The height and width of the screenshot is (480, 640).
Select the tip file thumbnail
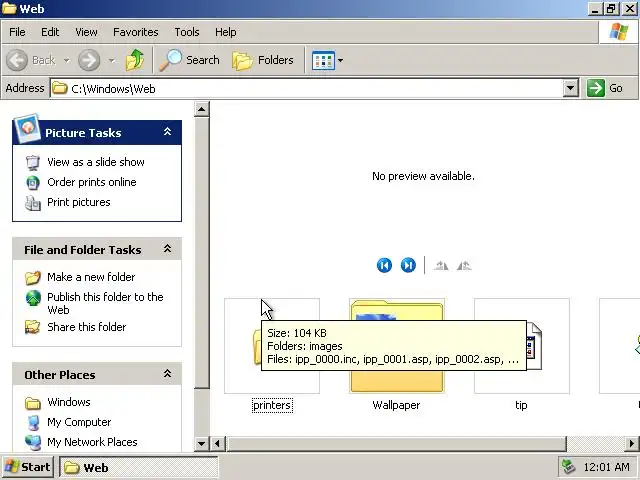coord(522,346)
